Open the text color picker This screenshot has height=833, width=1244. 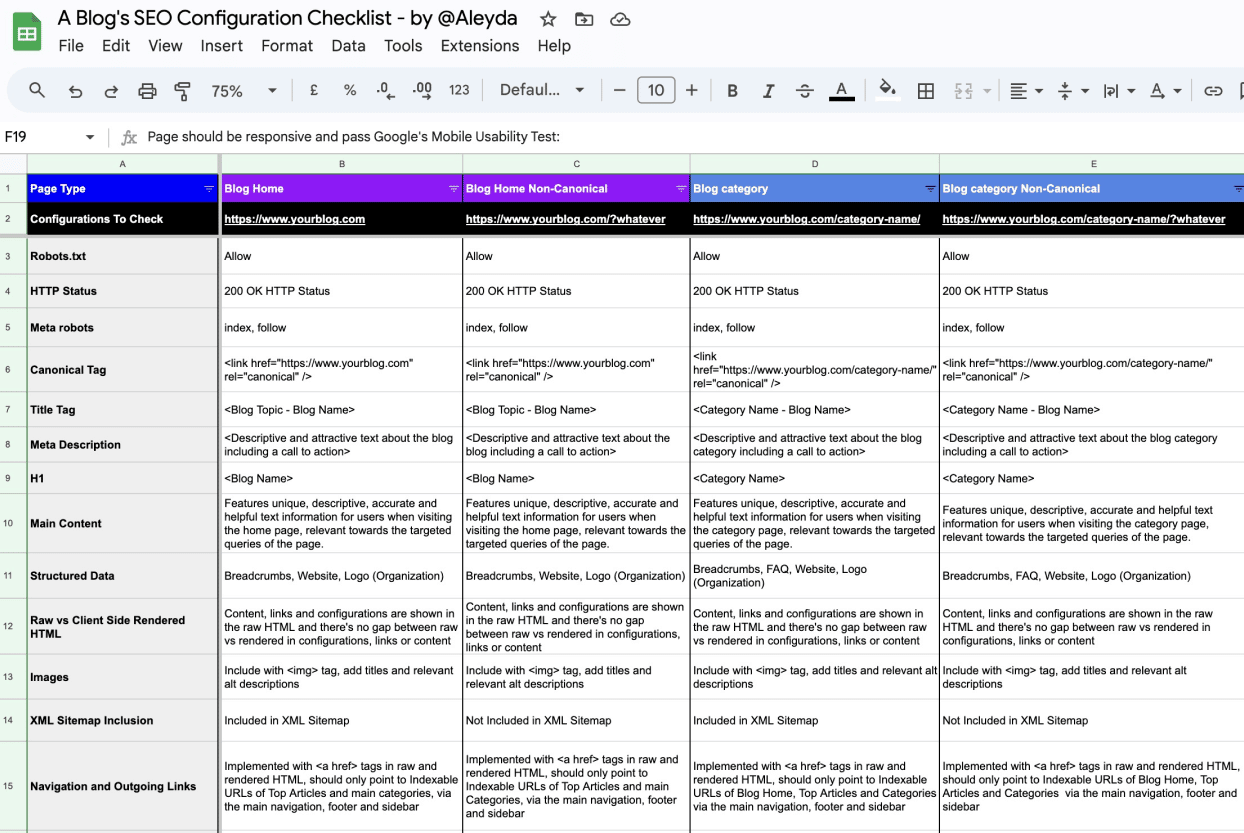pos(842,91)
